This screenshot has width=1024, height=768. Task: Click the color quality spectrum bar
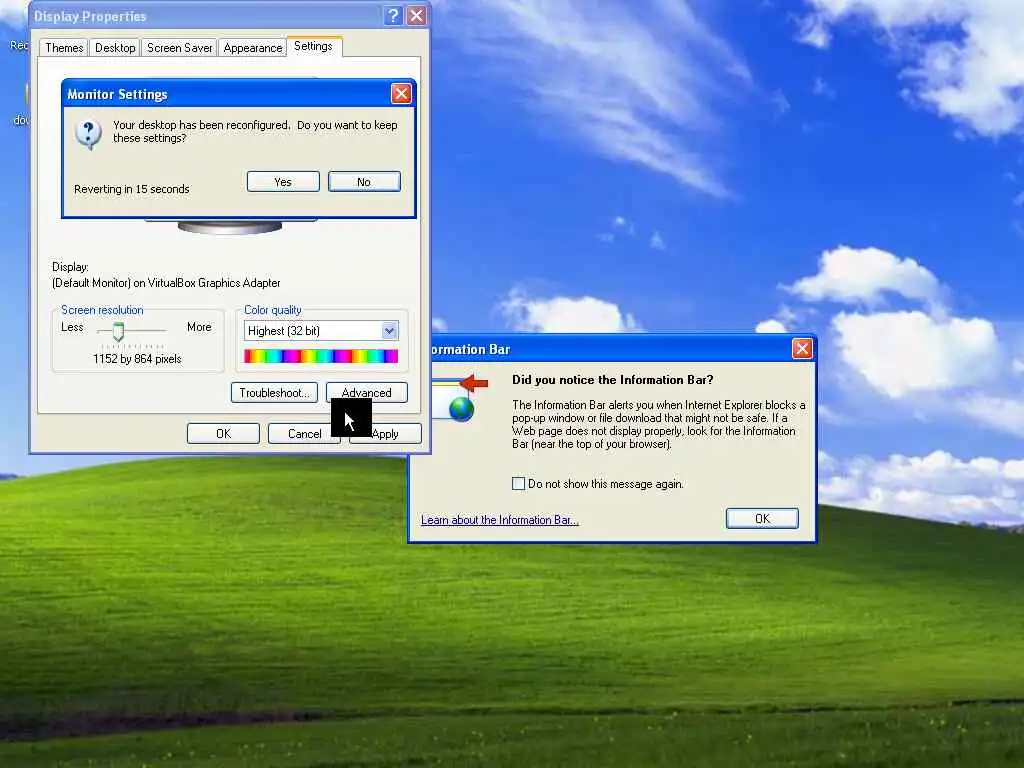click(321, 356)
